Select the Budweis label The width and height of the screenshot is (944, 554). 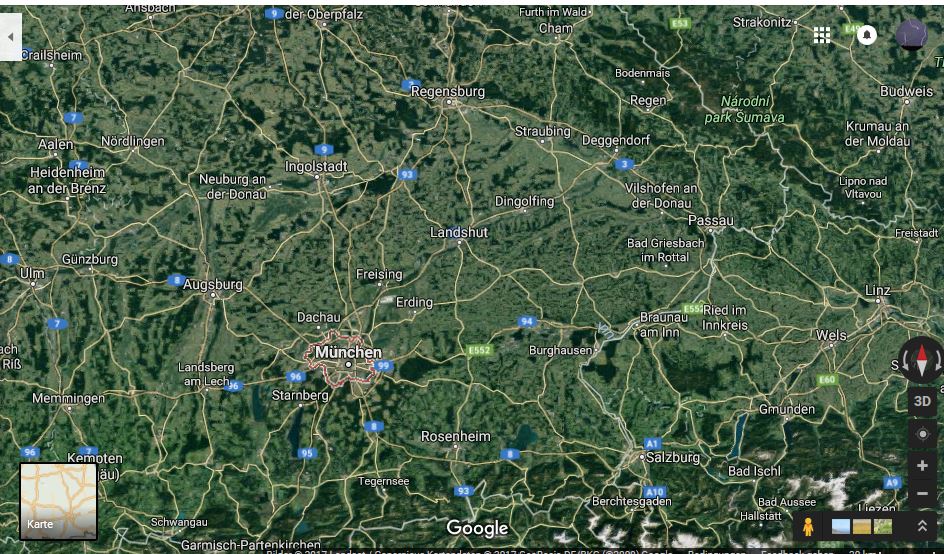click(x=906, y=92)
